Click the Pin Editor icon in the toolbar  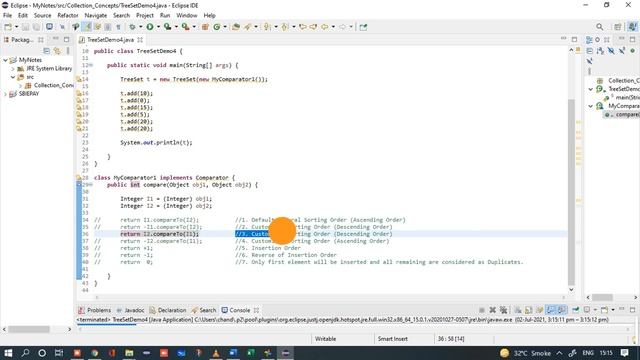tap(363, 27)
